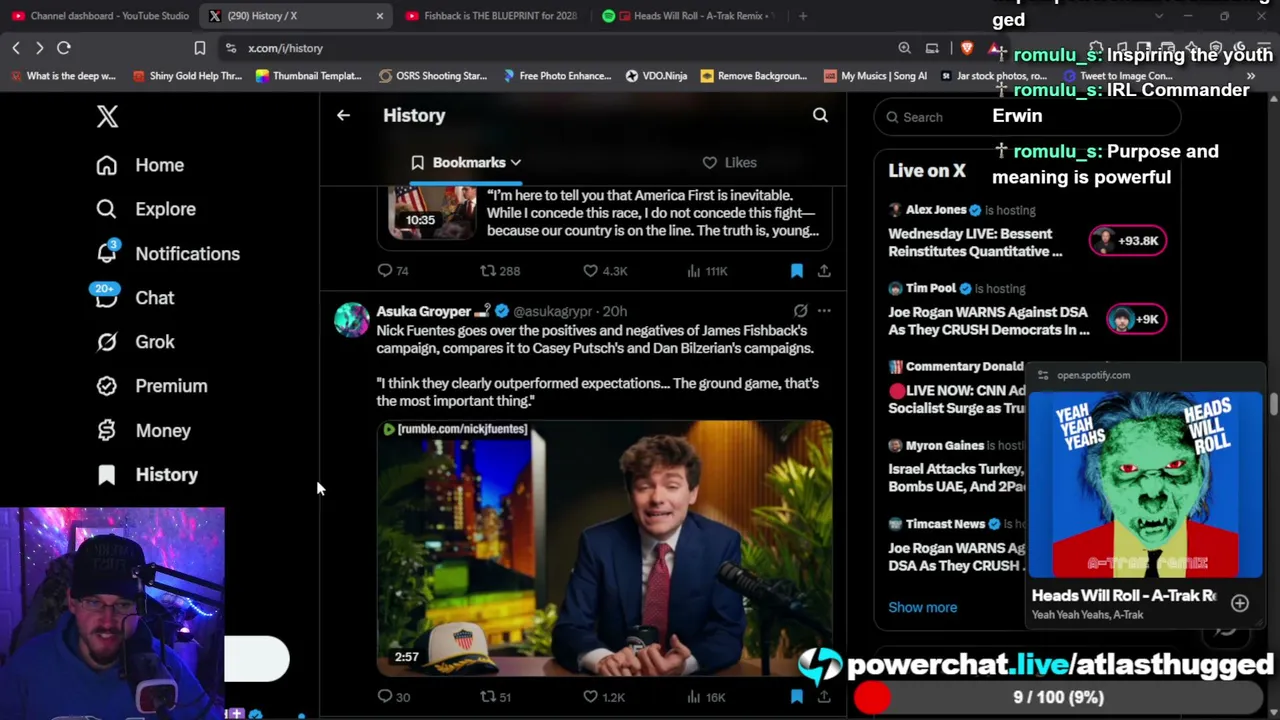Add Heads Will Roll to library

point(1240,603)
